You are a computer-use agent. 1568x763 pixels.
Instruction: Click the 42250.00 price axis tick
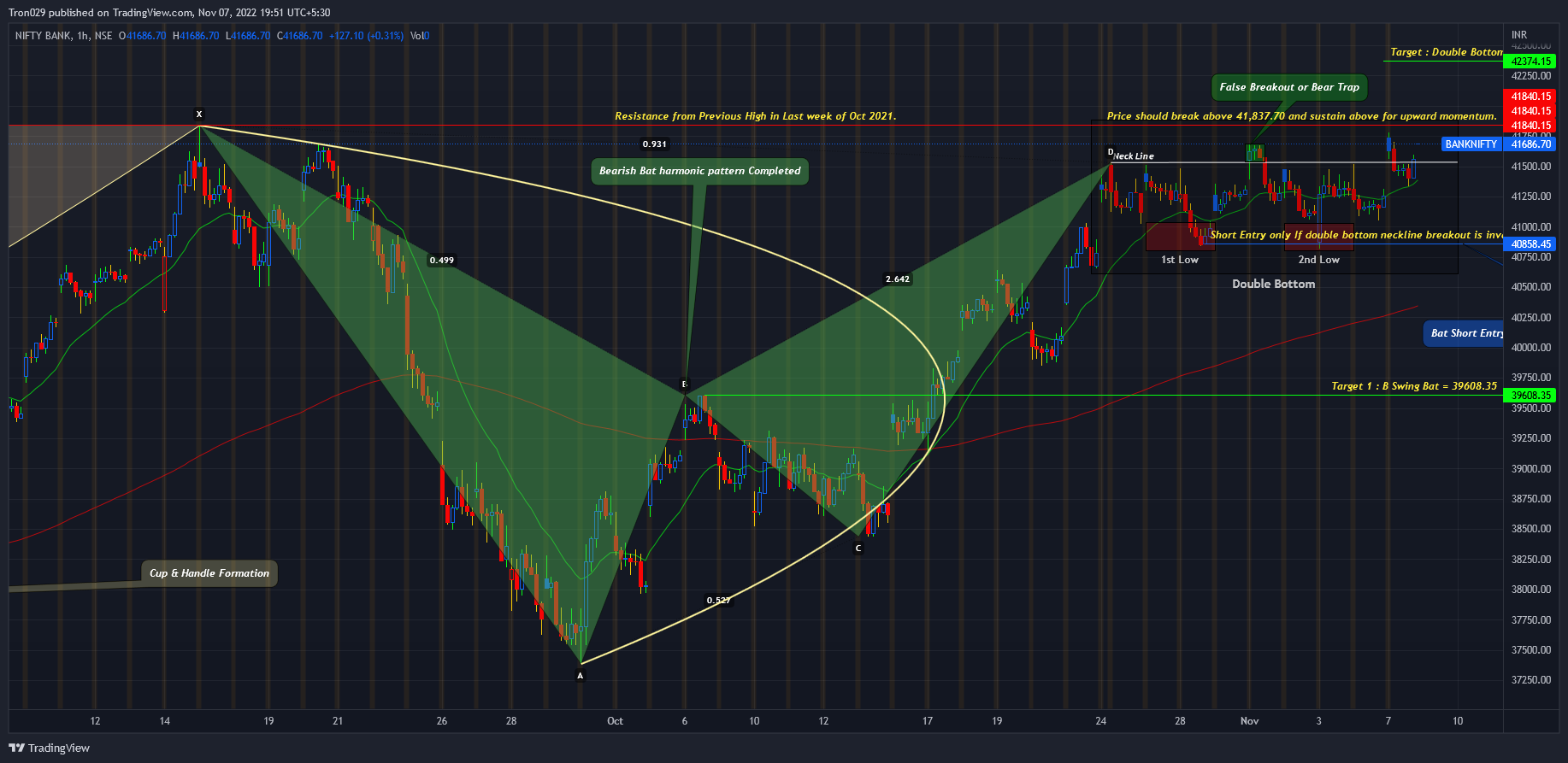pos(1531,76)
